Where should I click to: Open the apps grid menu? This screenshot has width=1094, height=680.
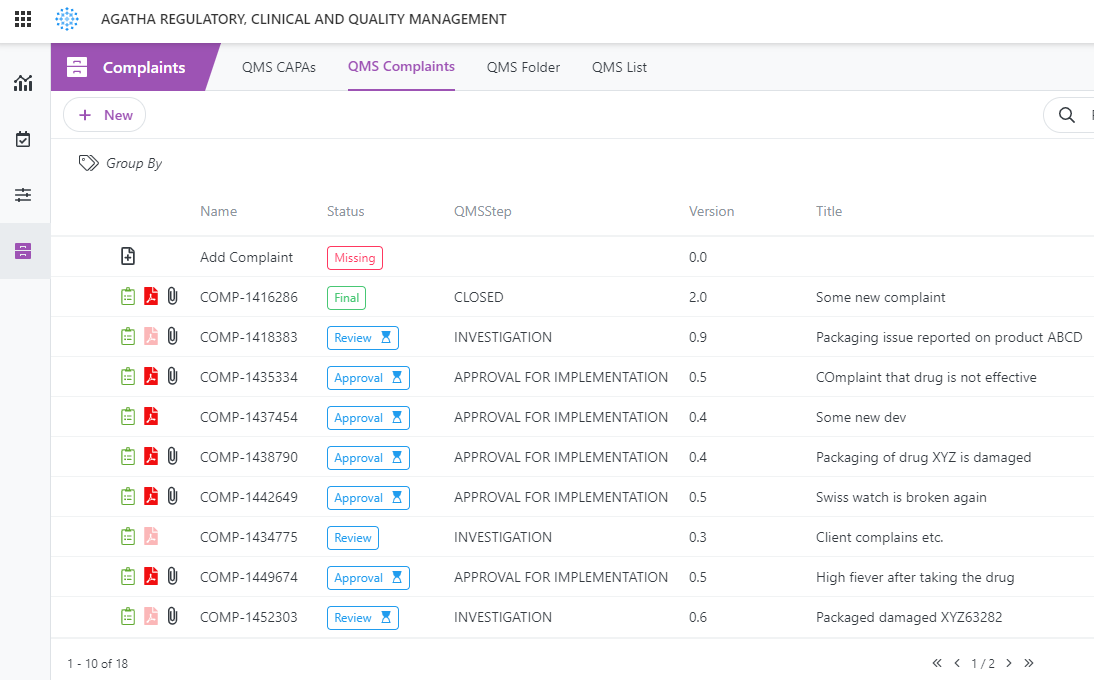coord(22,18)
